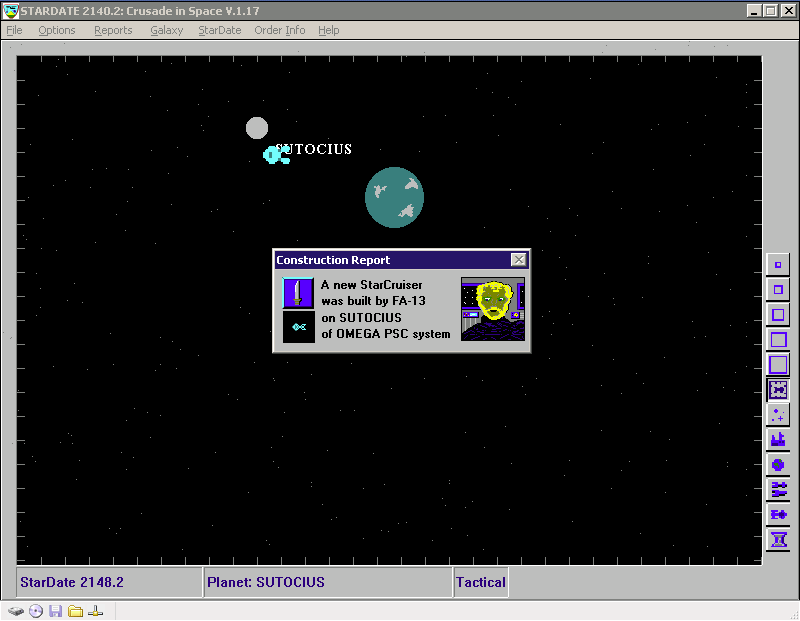
Task: Click the dagger StarCruiser icon in report
Action: [x=298, y=293]
